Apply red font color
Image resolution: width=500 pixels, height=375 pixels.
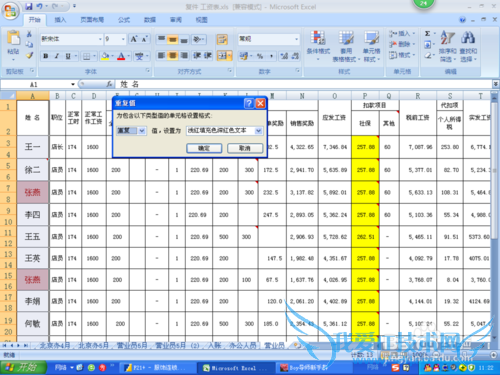121,56
